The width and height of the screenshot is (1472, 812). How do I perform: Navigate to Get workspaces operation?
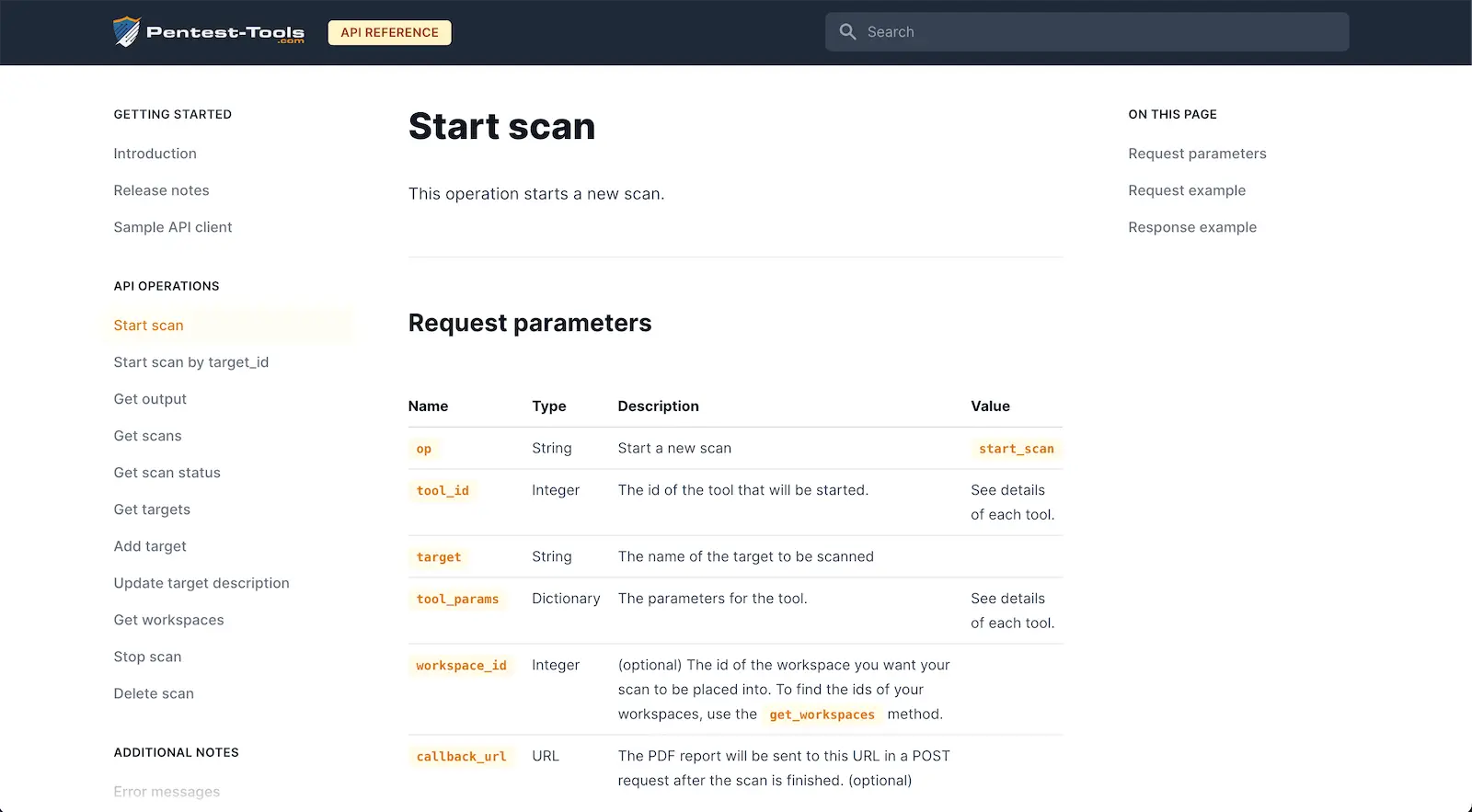tap(168, 620)
